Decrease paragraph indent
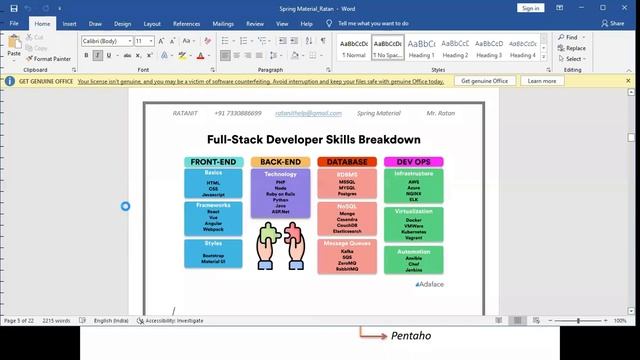Viewport: 640px width, 360px height. (x=282, y=41)
